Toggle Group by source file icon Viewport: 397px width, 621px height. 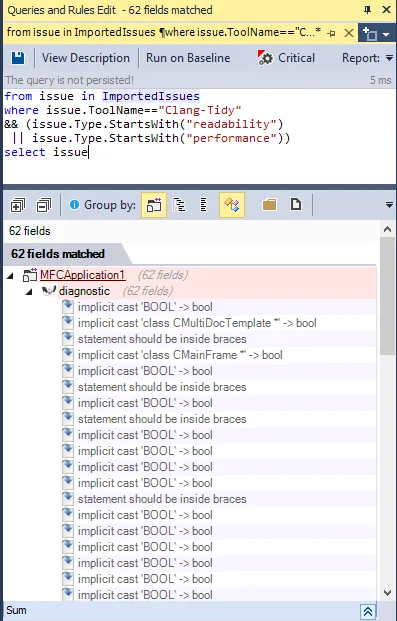tap(296, 205)
